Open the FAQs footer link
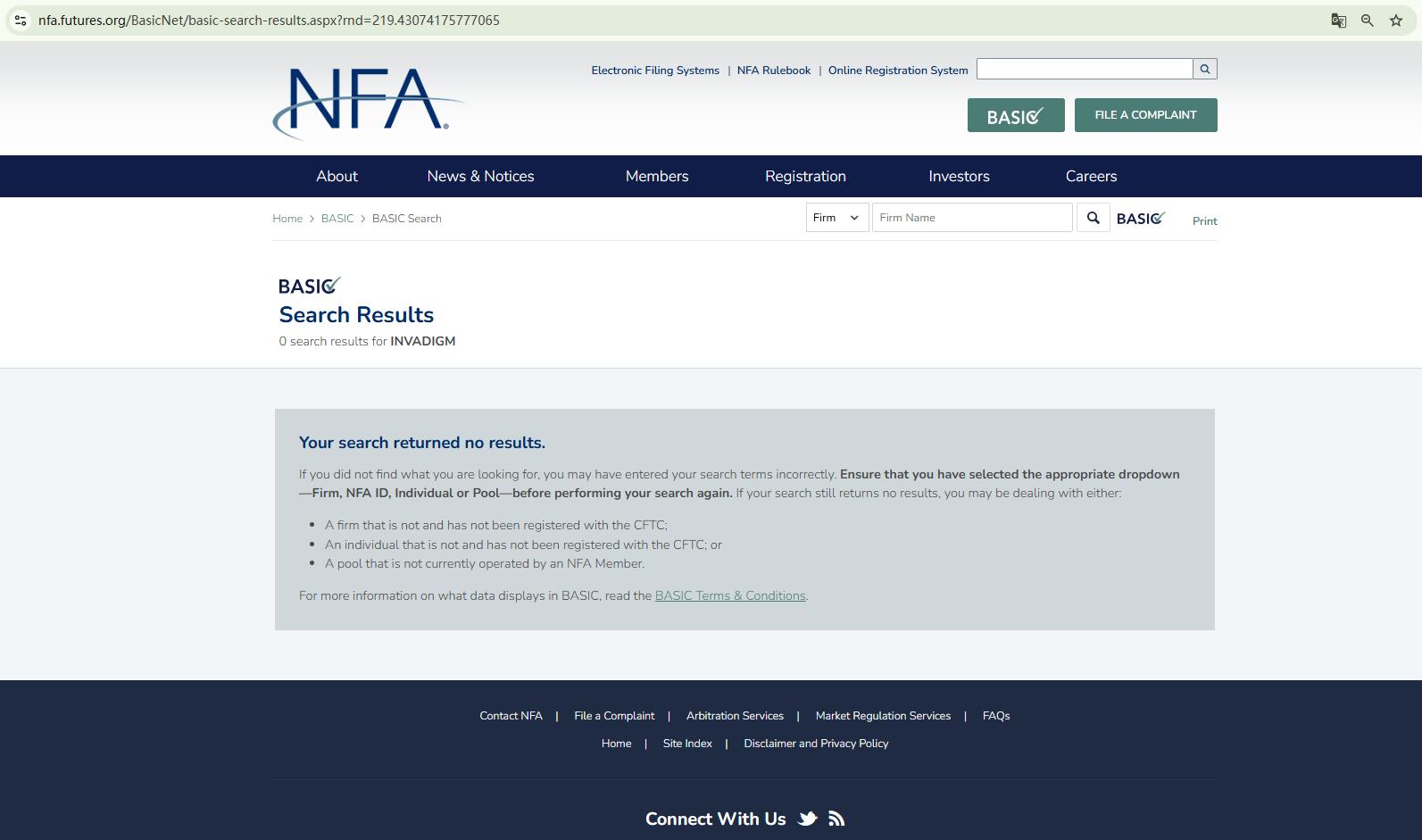Screen dimensions: 1422x840 pyautogui.click(x=996, y=716)
